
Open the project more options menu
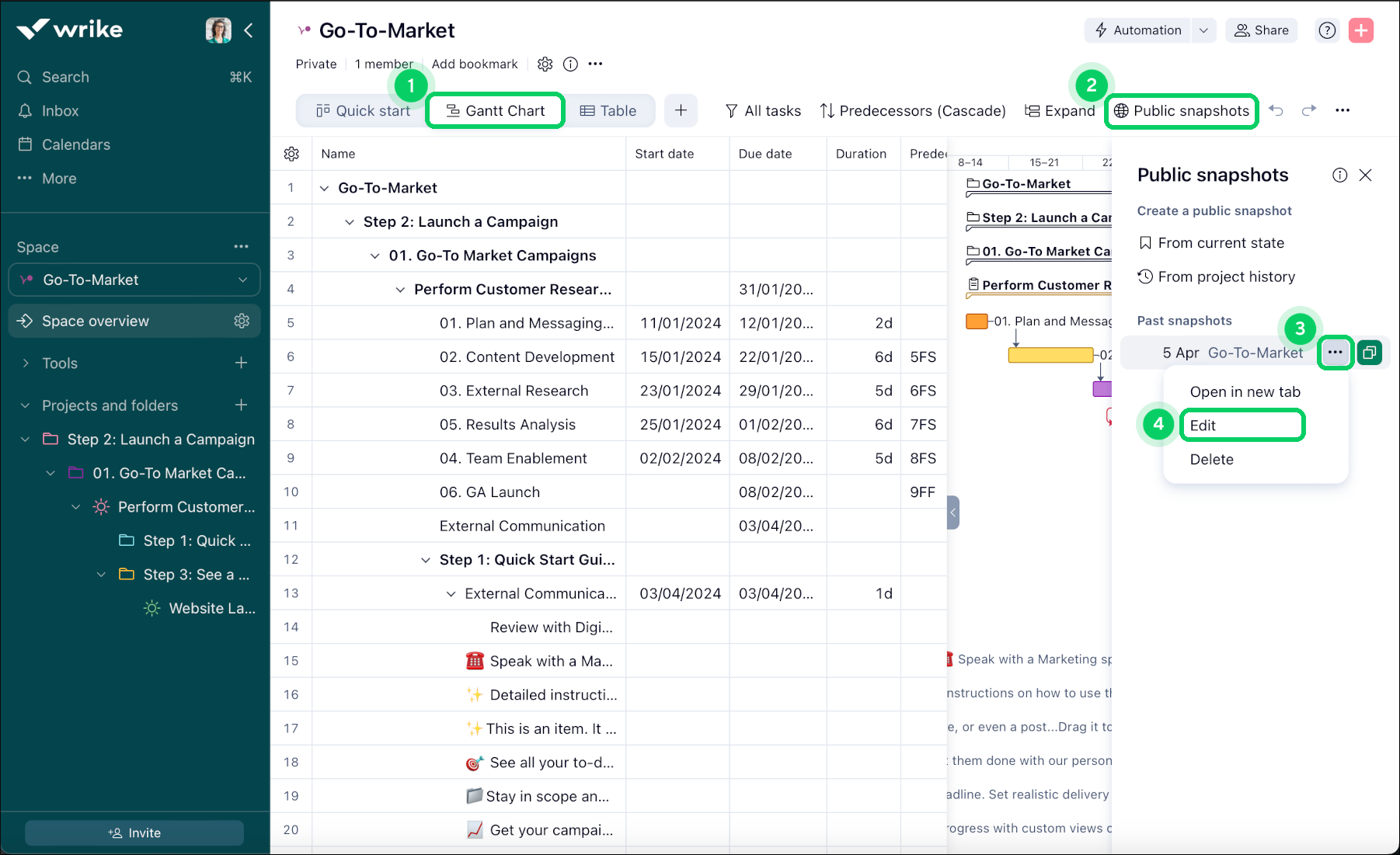pos(595,64)
